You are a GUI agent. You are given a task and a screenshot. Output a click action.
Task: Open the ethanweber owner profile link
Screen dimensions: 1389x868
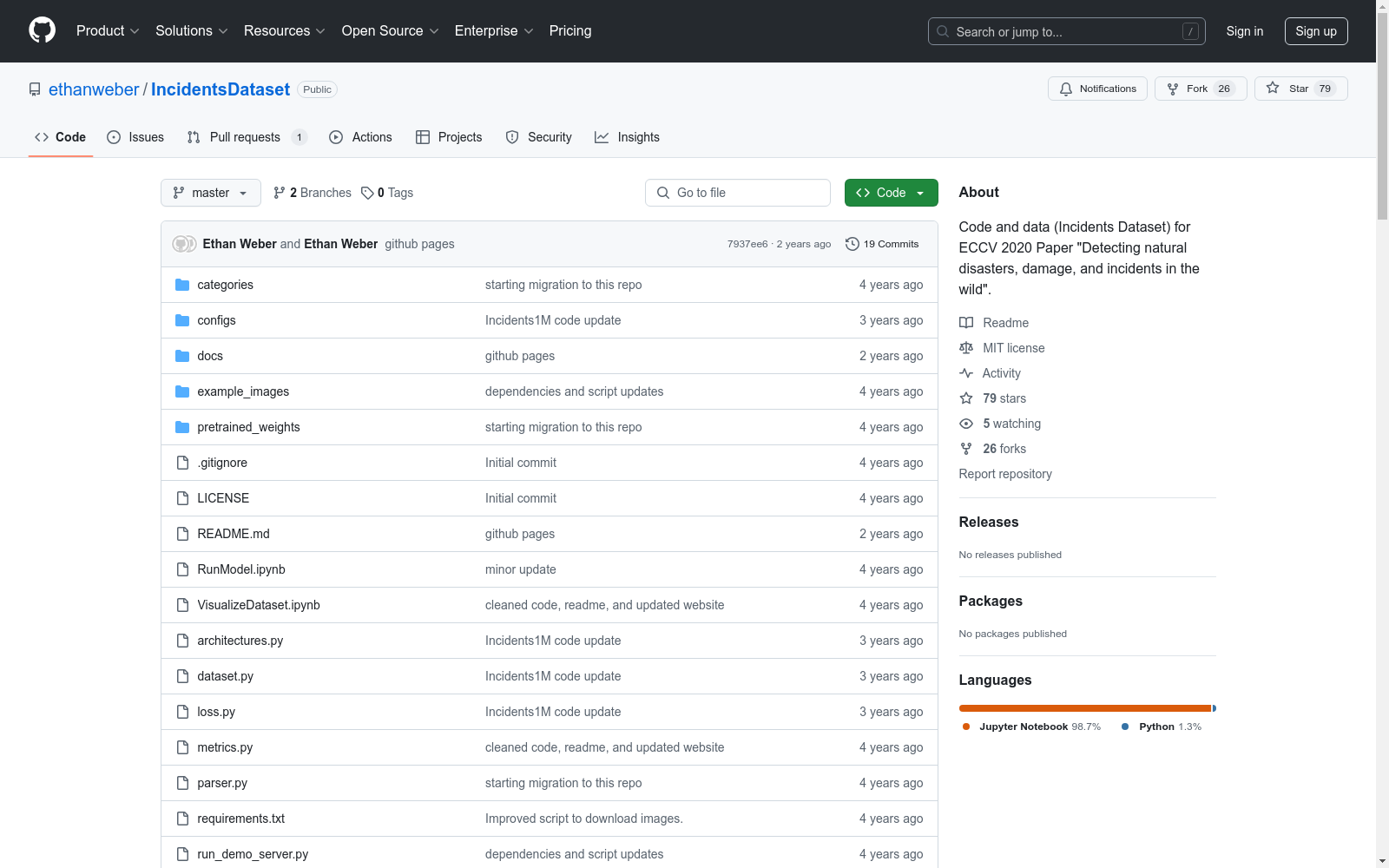[94, 89]
